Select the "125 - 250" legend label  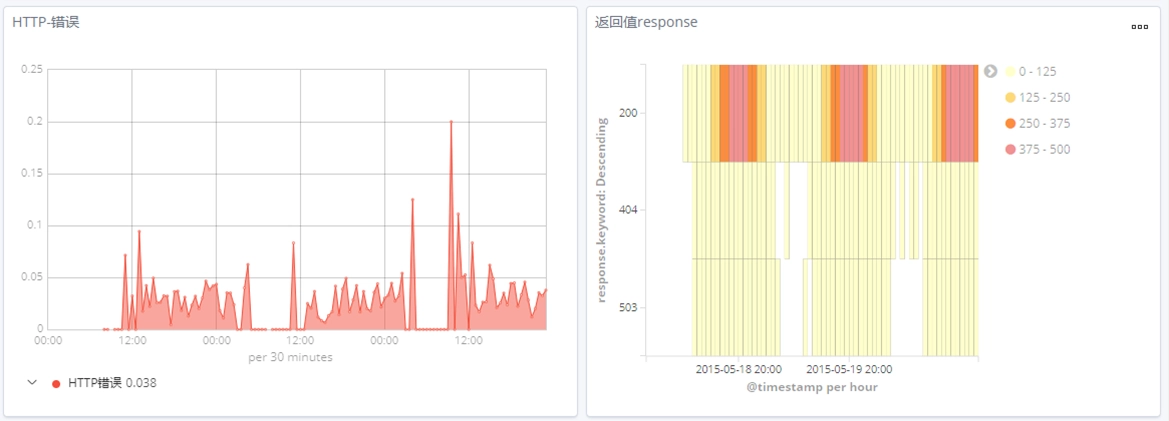pyautogui.click(x=1044, y=98)
